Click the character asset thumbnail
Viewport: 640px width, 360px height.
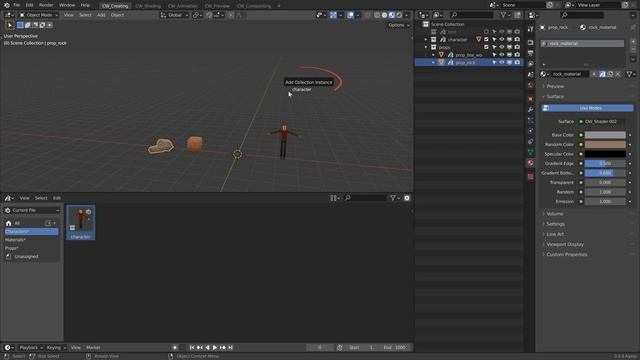[x=80, y=222]
